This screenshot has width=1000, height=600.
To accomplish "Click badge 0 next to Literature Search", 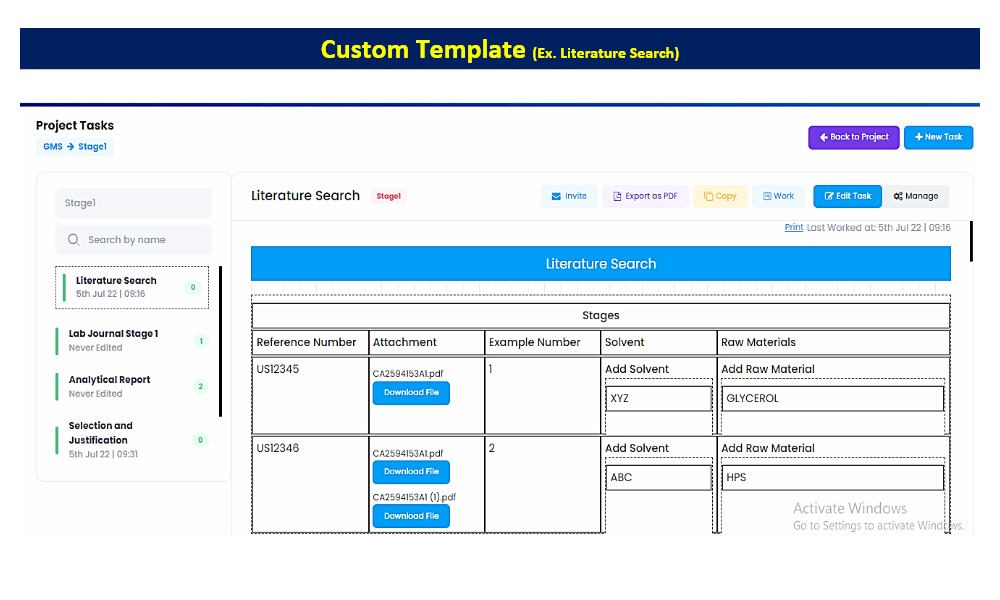I will pos(193,288).
